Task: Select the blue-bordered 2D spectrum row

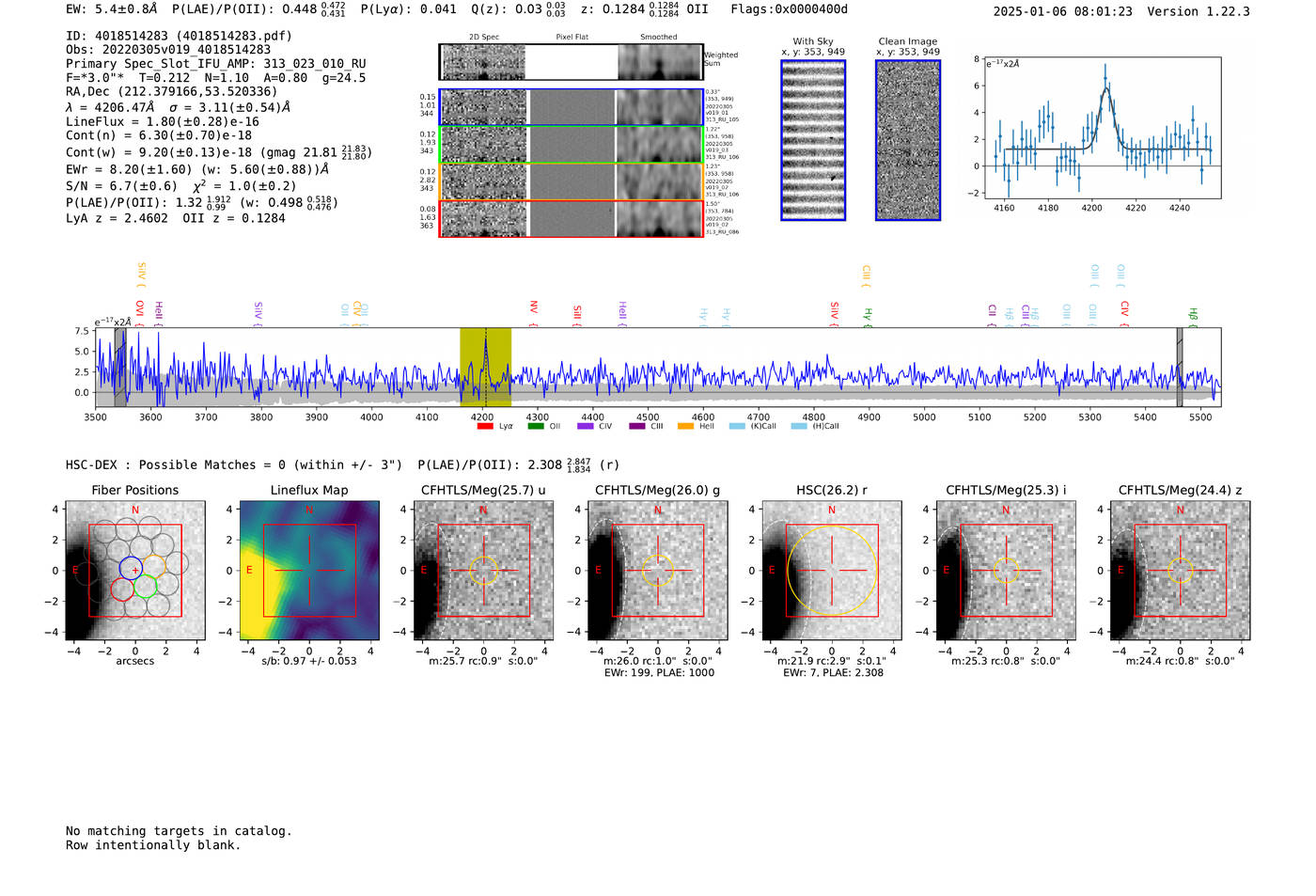Action: click(x=572, y=107)
